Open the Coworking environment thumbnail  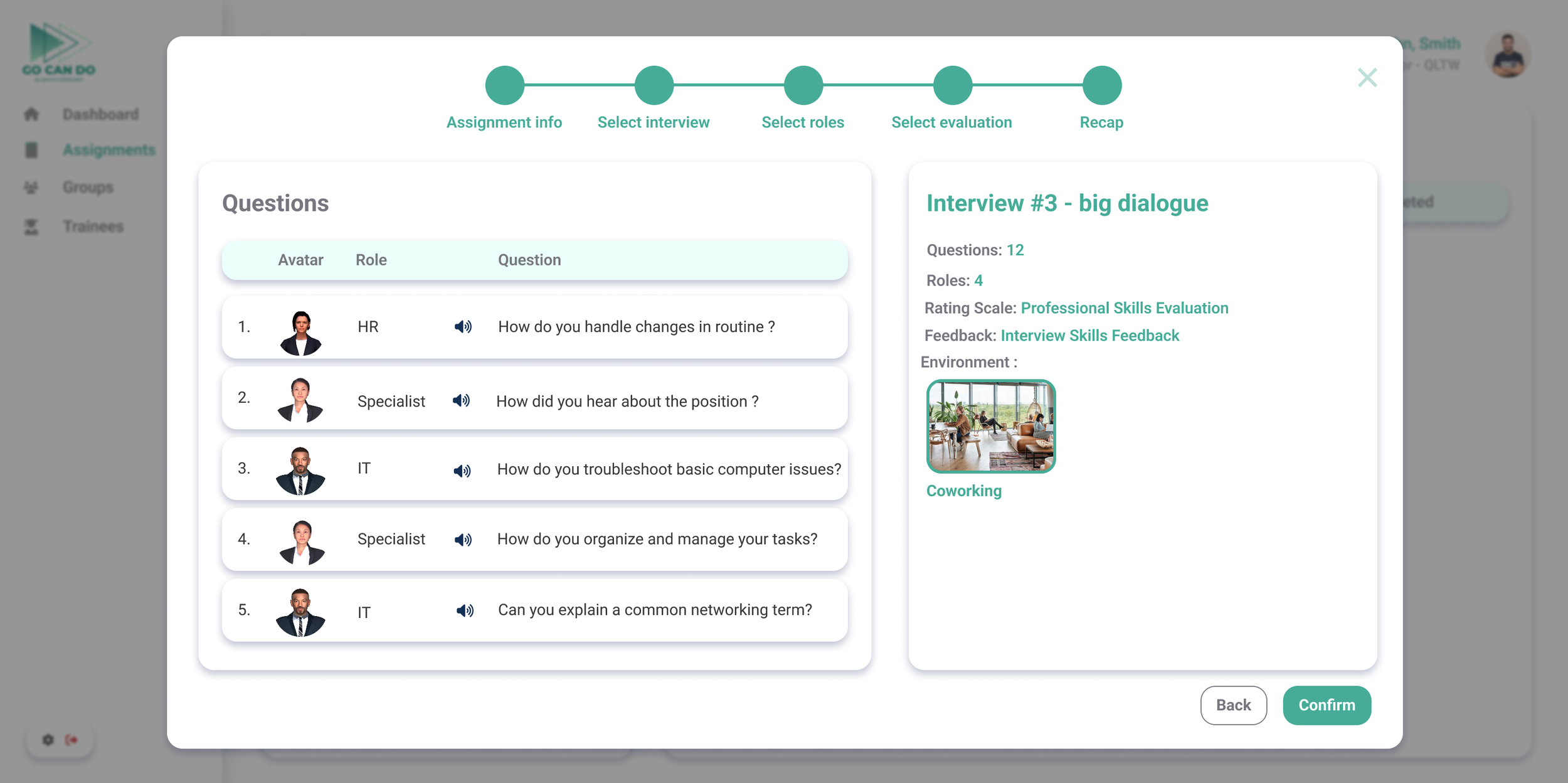coord(991,427)
